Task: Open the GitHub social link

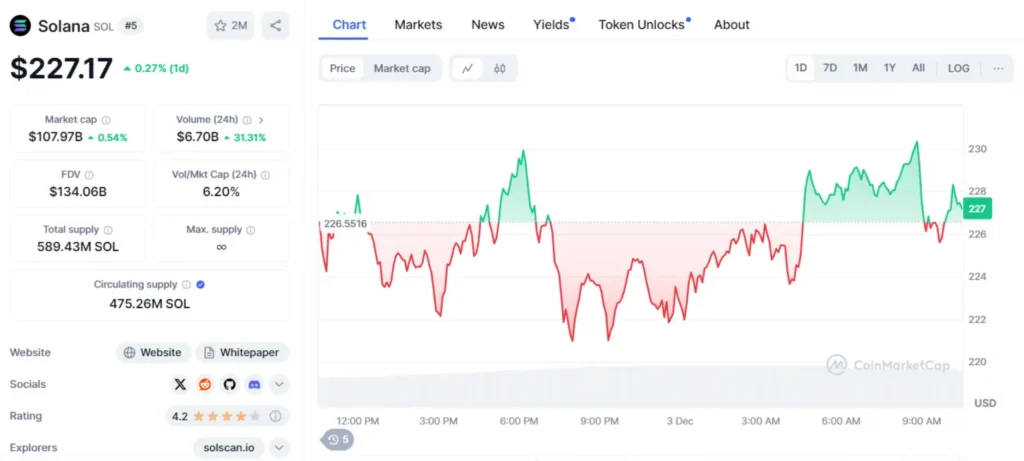Action: pyautogui.click(x=229, y=385)
